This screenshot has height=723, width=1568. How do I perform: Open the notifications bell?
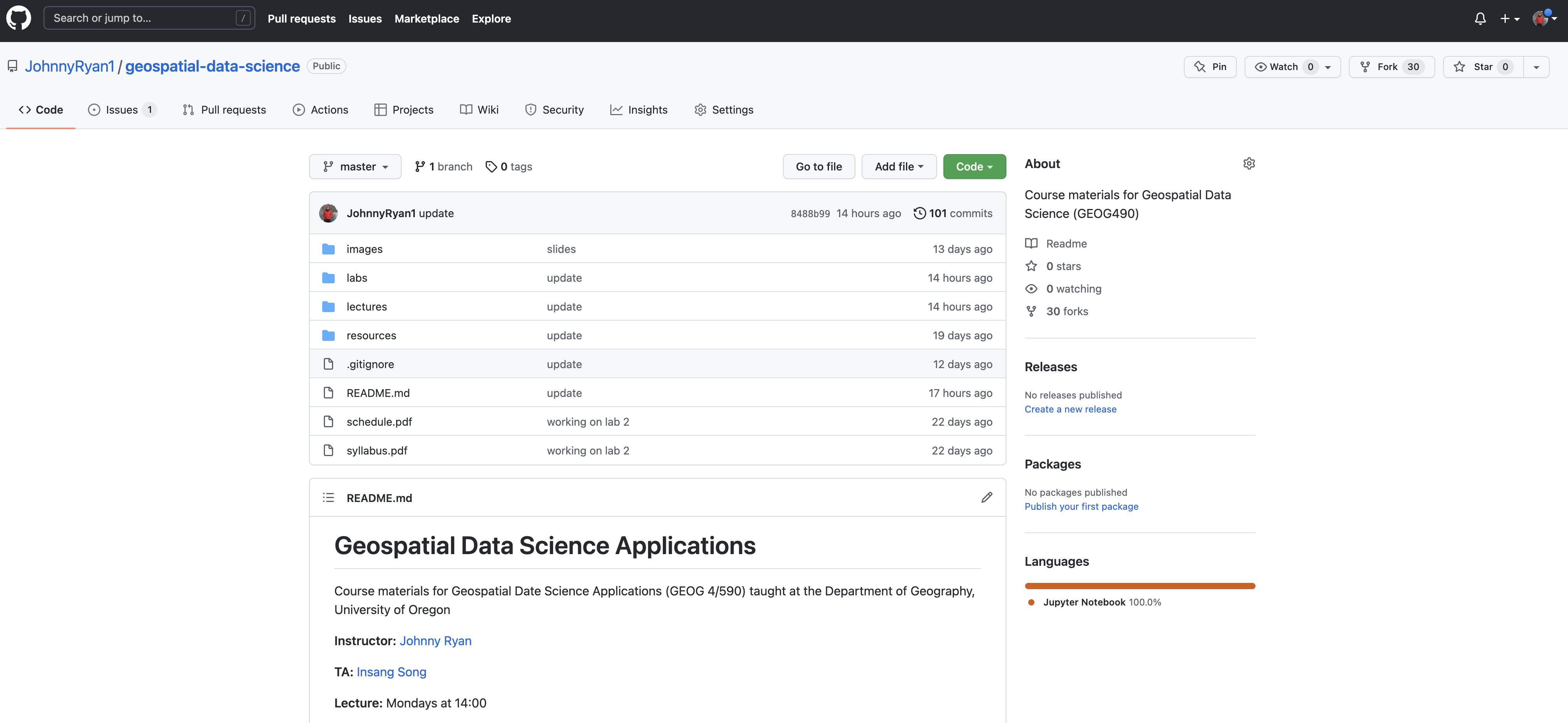pyautogui.click(x=1480, y=18)
